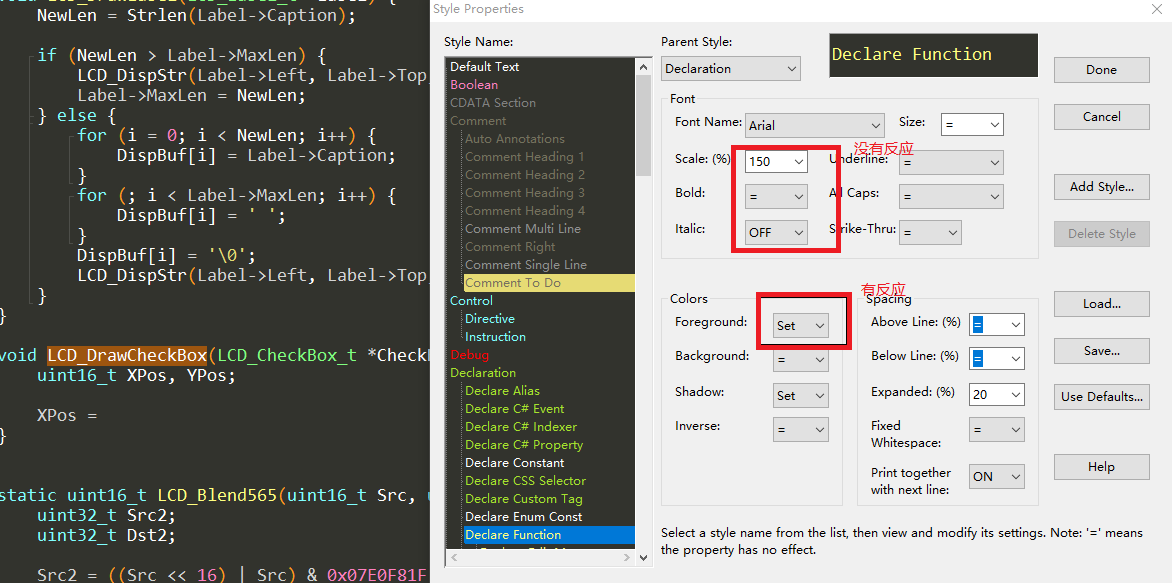Select the Comment Multi Line style

[522, 228]
